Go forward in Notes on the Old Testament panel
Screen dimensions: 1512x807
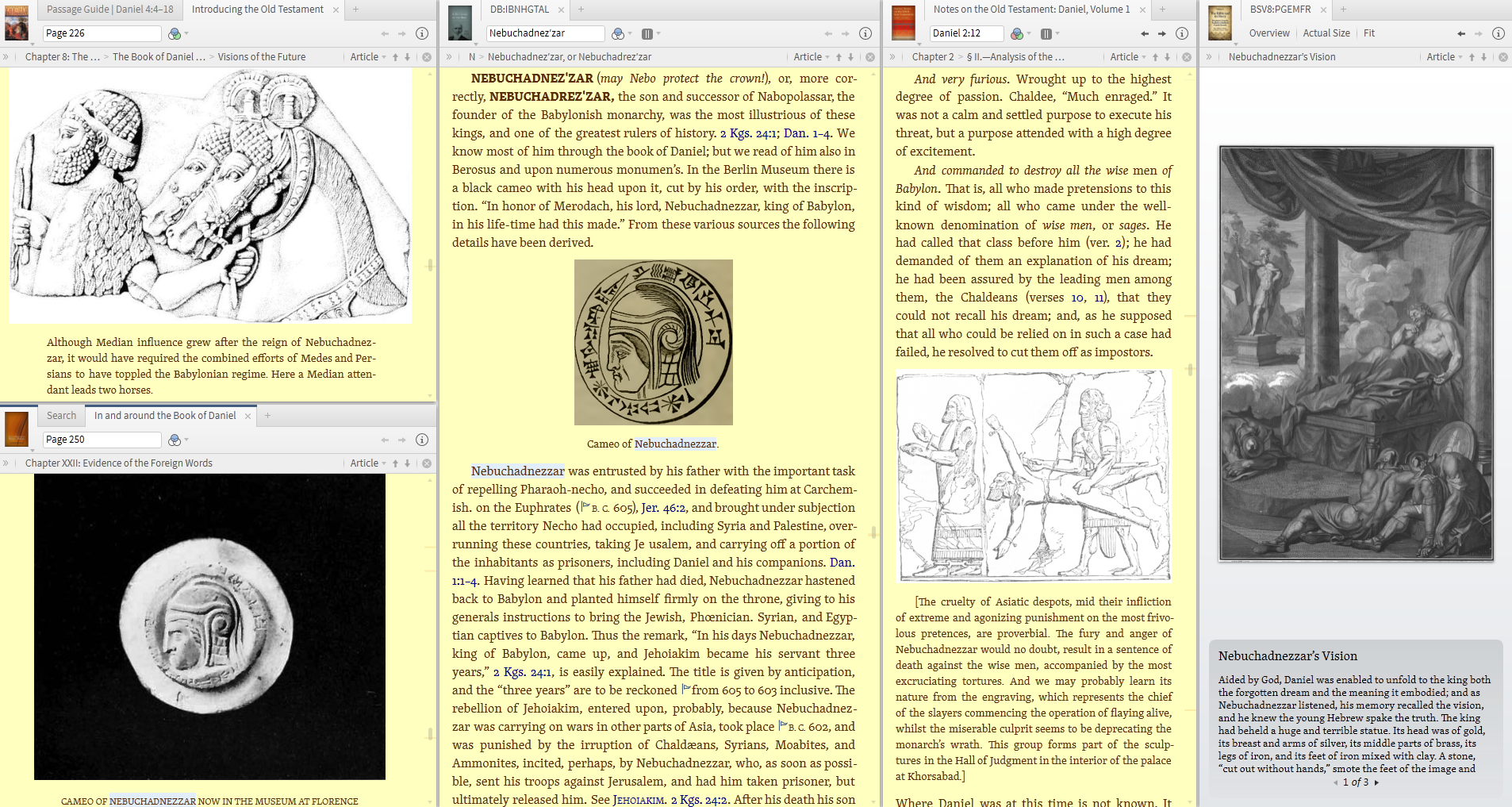1162,33
